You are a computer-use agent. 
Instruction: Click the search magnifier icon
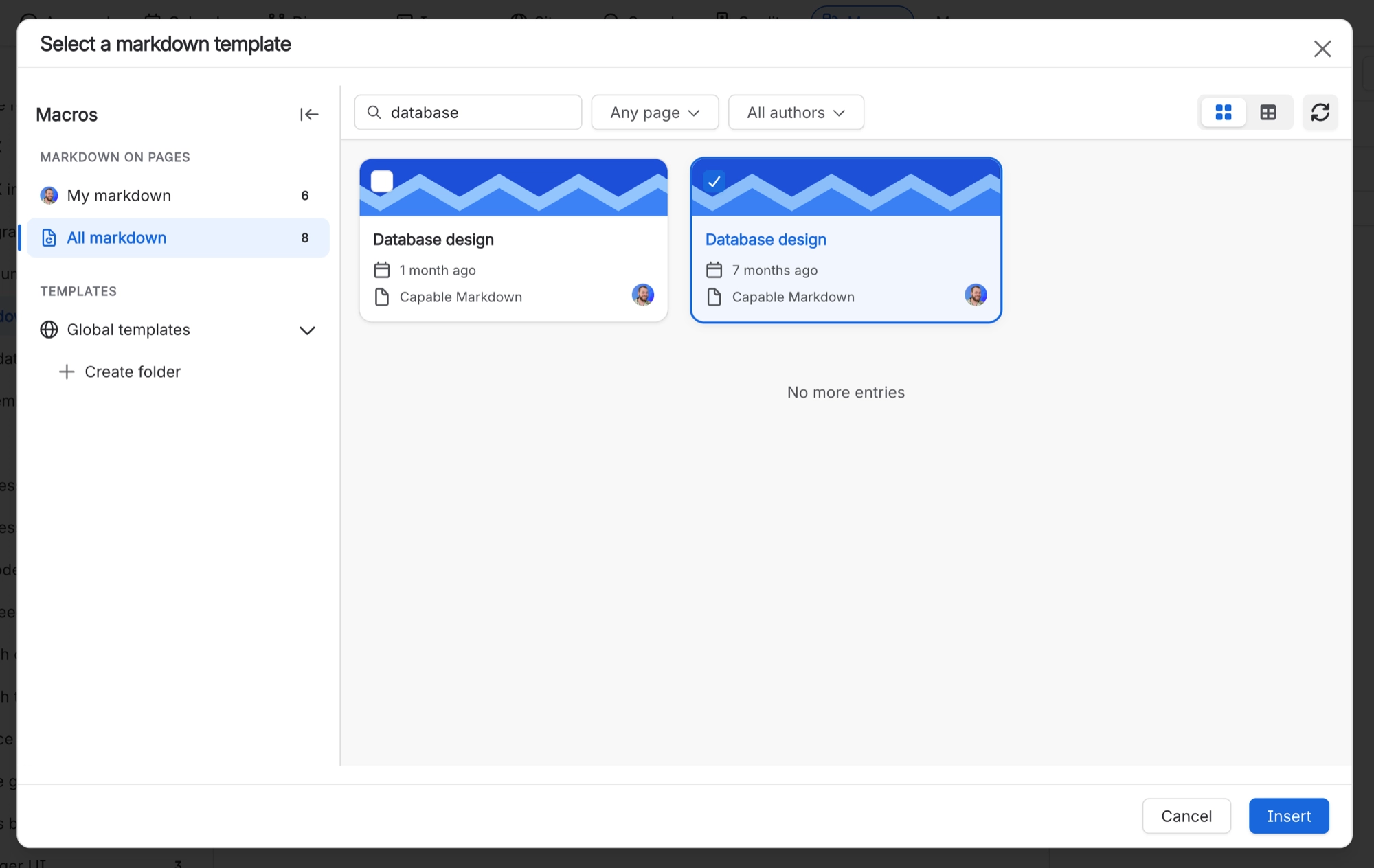[374, 112]
